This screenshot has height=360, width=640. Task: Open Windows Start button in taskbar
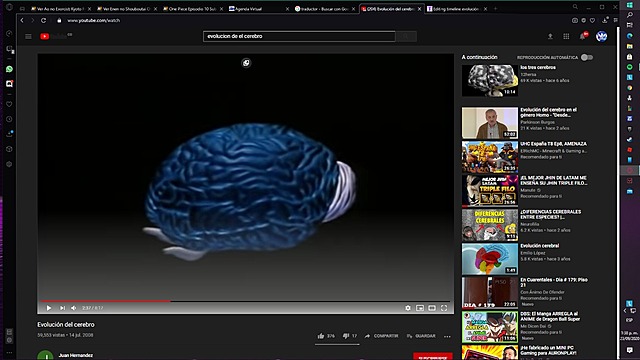[x=630, y=5]
